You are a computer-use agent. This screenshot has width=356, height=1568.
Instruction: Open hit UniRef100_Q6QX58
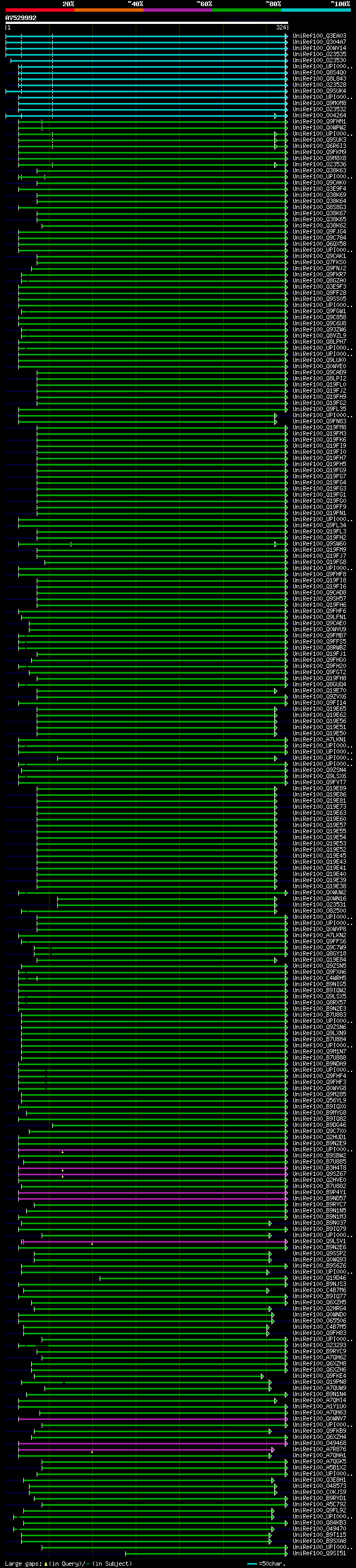(319, 244)
